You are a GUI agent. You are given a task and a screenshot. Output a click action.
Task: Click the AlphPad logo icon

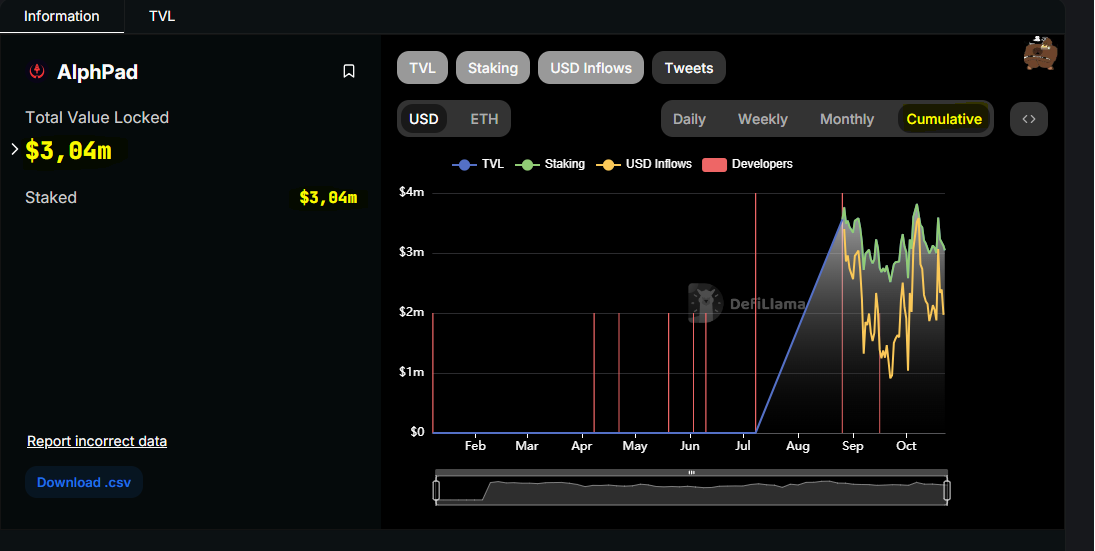coord(37,71)
